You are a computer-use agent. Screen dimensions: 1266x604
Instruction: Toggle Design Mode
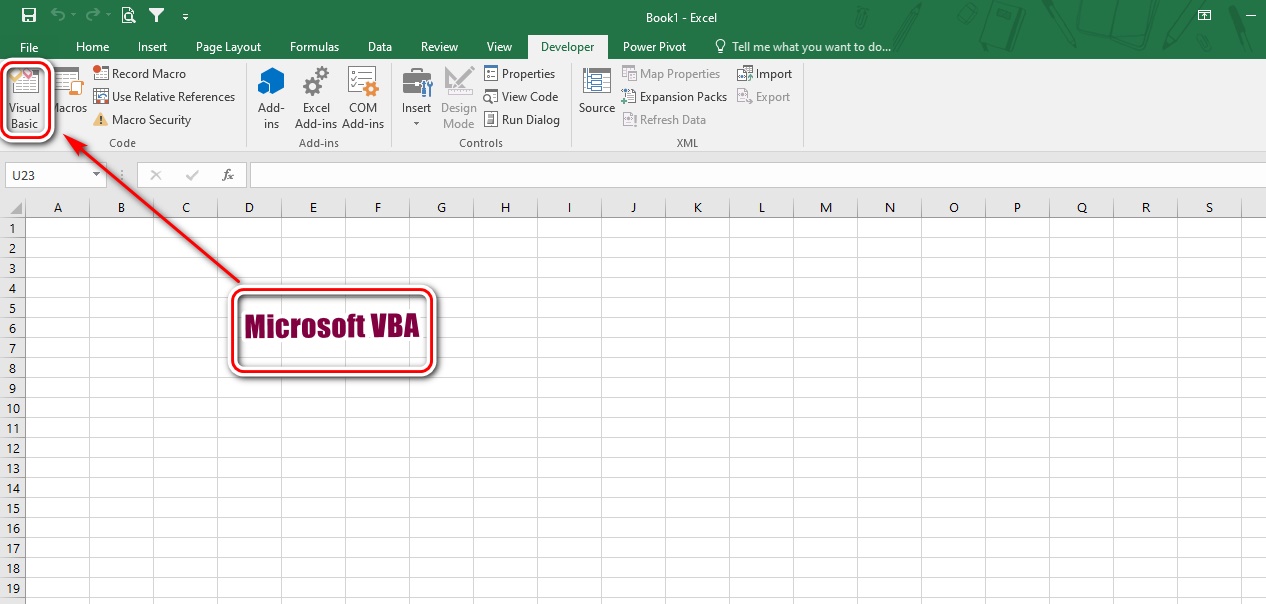click(x=459, y=99)
